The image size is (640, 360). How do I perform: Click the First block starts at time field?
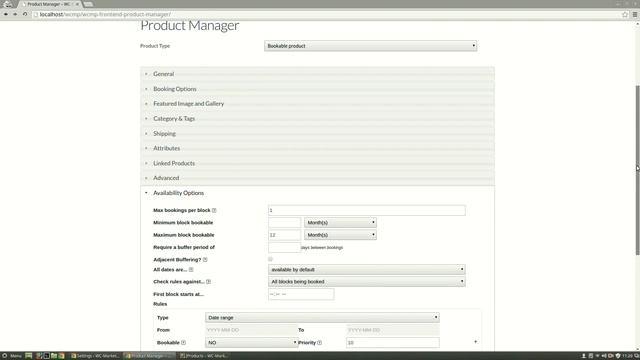(301, 294)
